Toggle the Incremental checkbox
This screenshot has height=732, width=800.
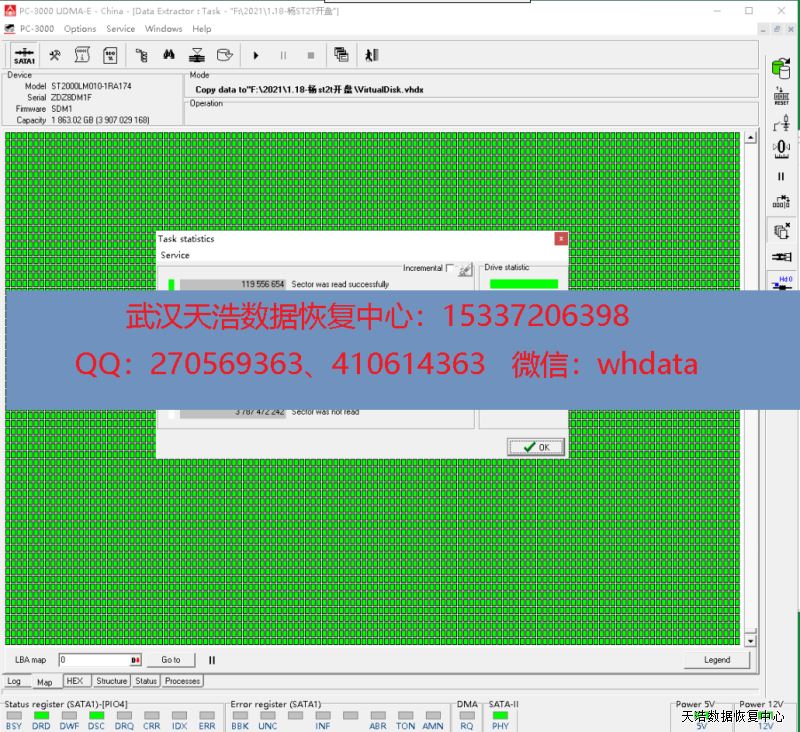(450, 268)
